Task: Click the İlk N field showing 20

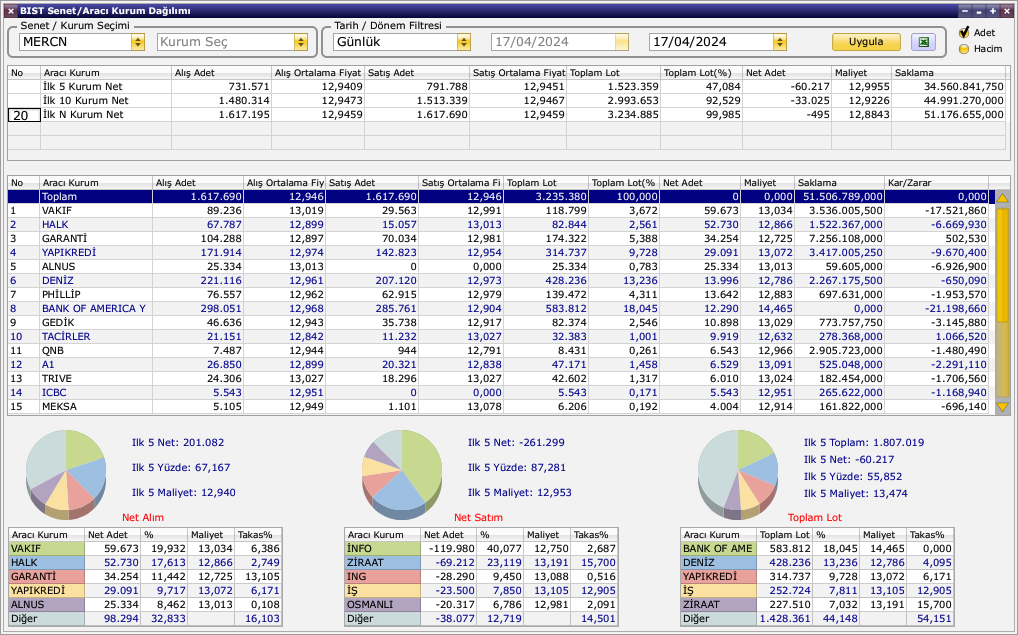Action: (x=24, y=115)
